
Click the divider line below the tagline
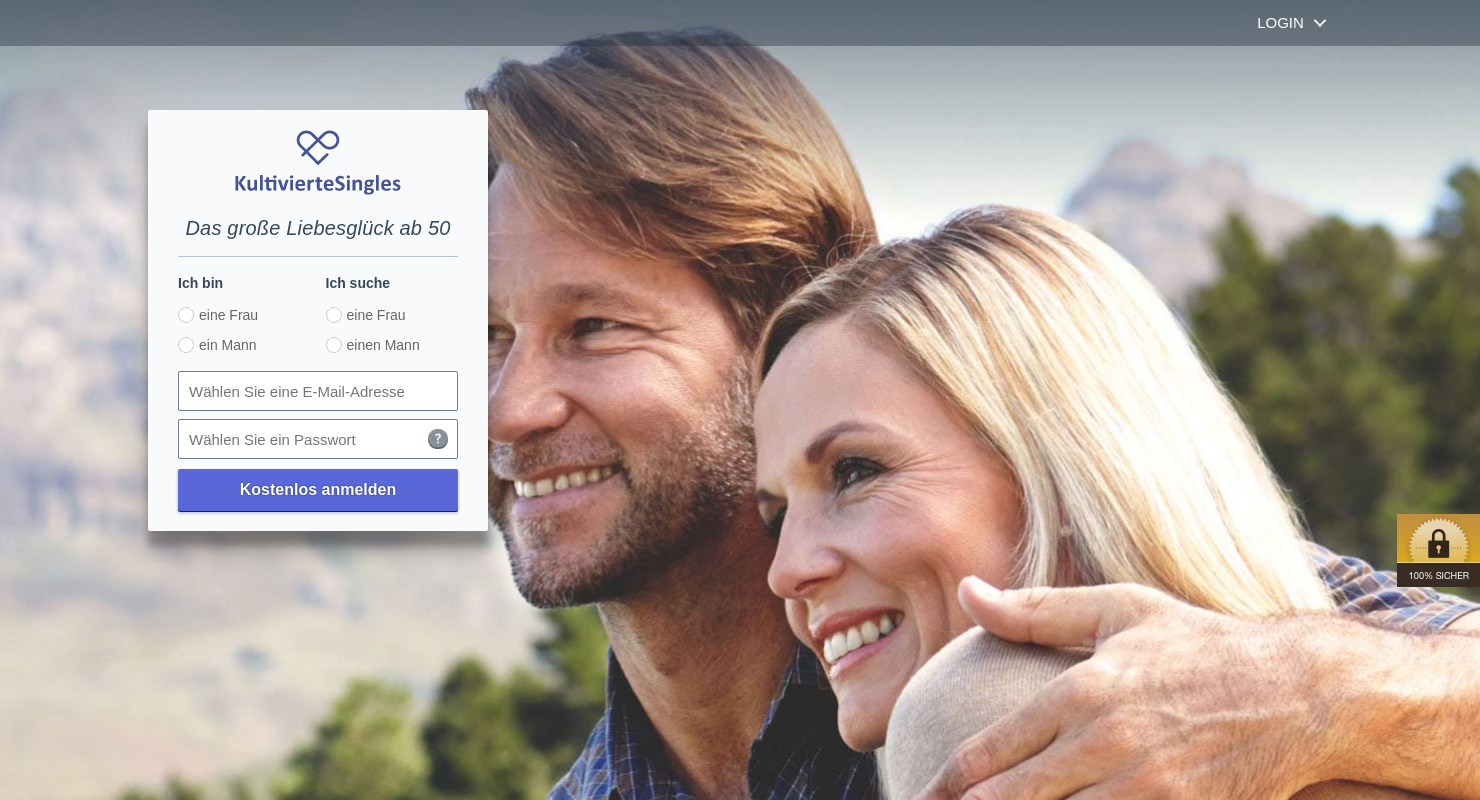pyautogui.click(x=318, y=257)
